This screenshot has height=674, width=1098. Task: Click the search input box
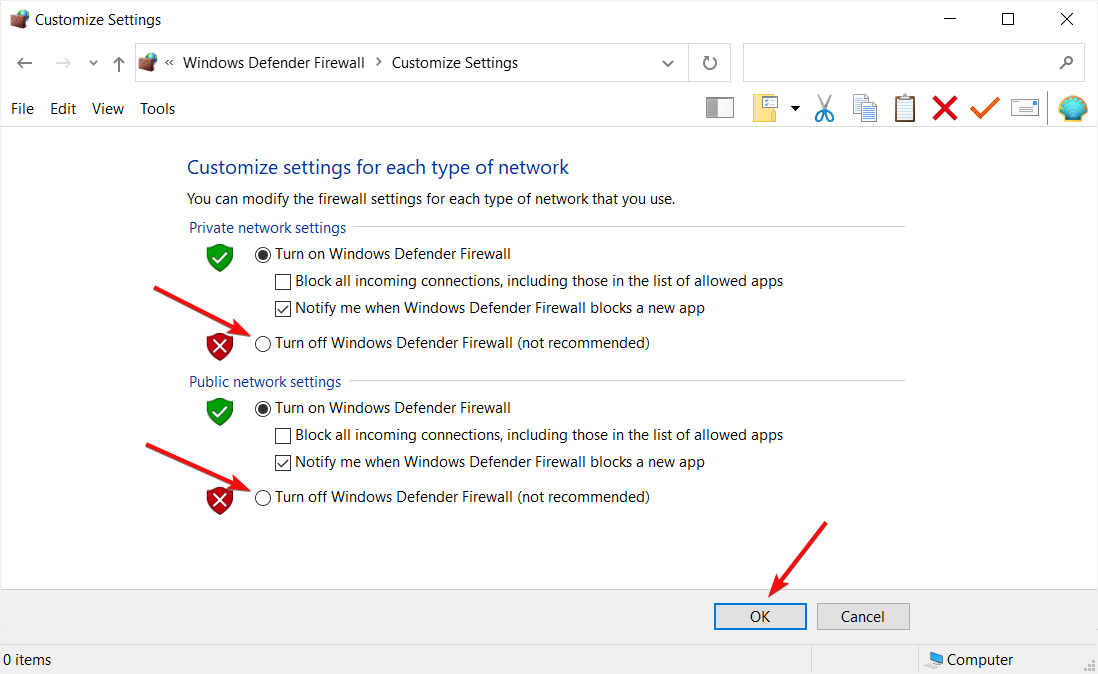coord(900,63)
